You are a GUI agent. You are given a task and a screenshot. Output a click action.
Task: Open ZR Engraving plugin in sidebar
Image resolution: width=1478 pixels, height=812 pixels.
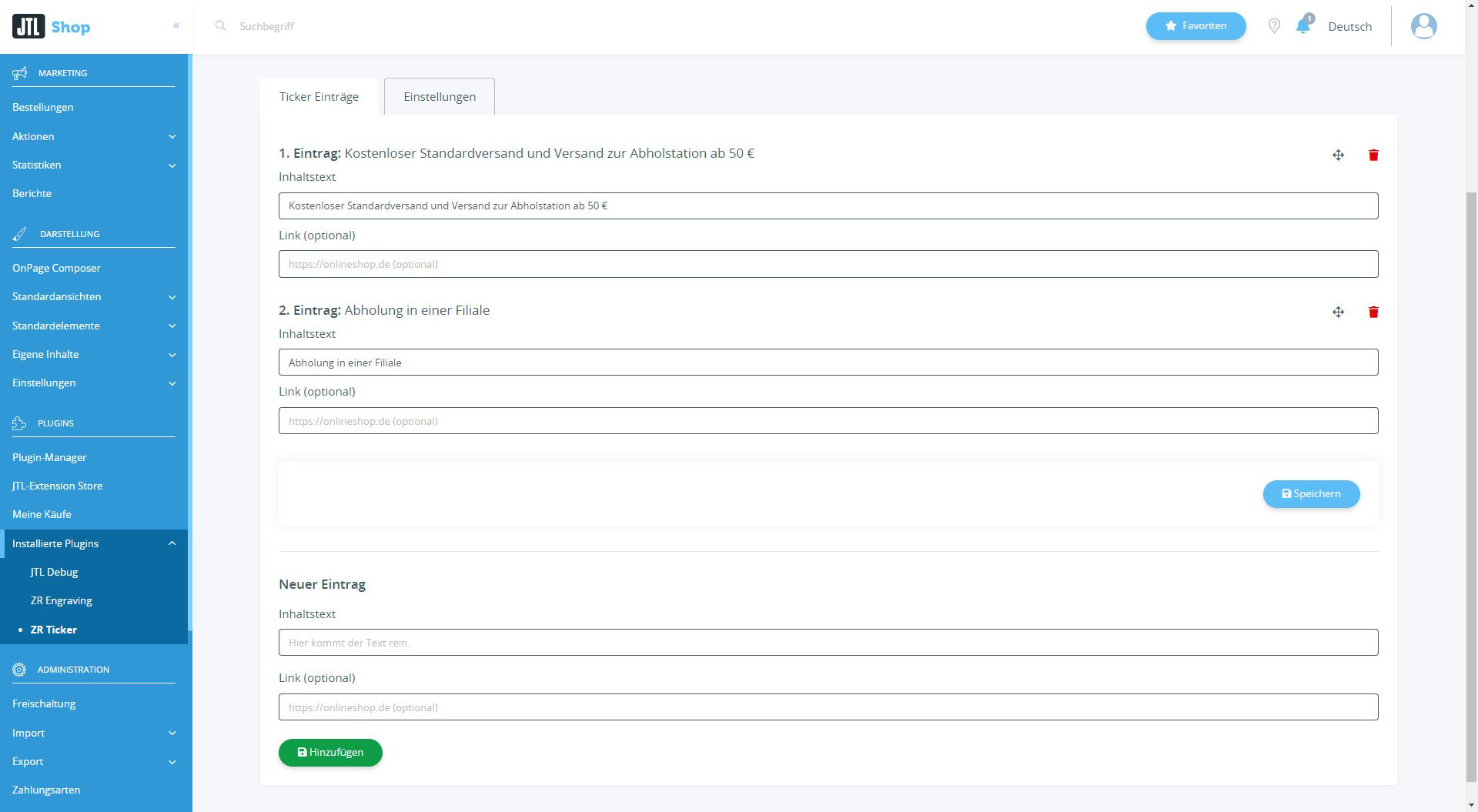pos(62,600)
